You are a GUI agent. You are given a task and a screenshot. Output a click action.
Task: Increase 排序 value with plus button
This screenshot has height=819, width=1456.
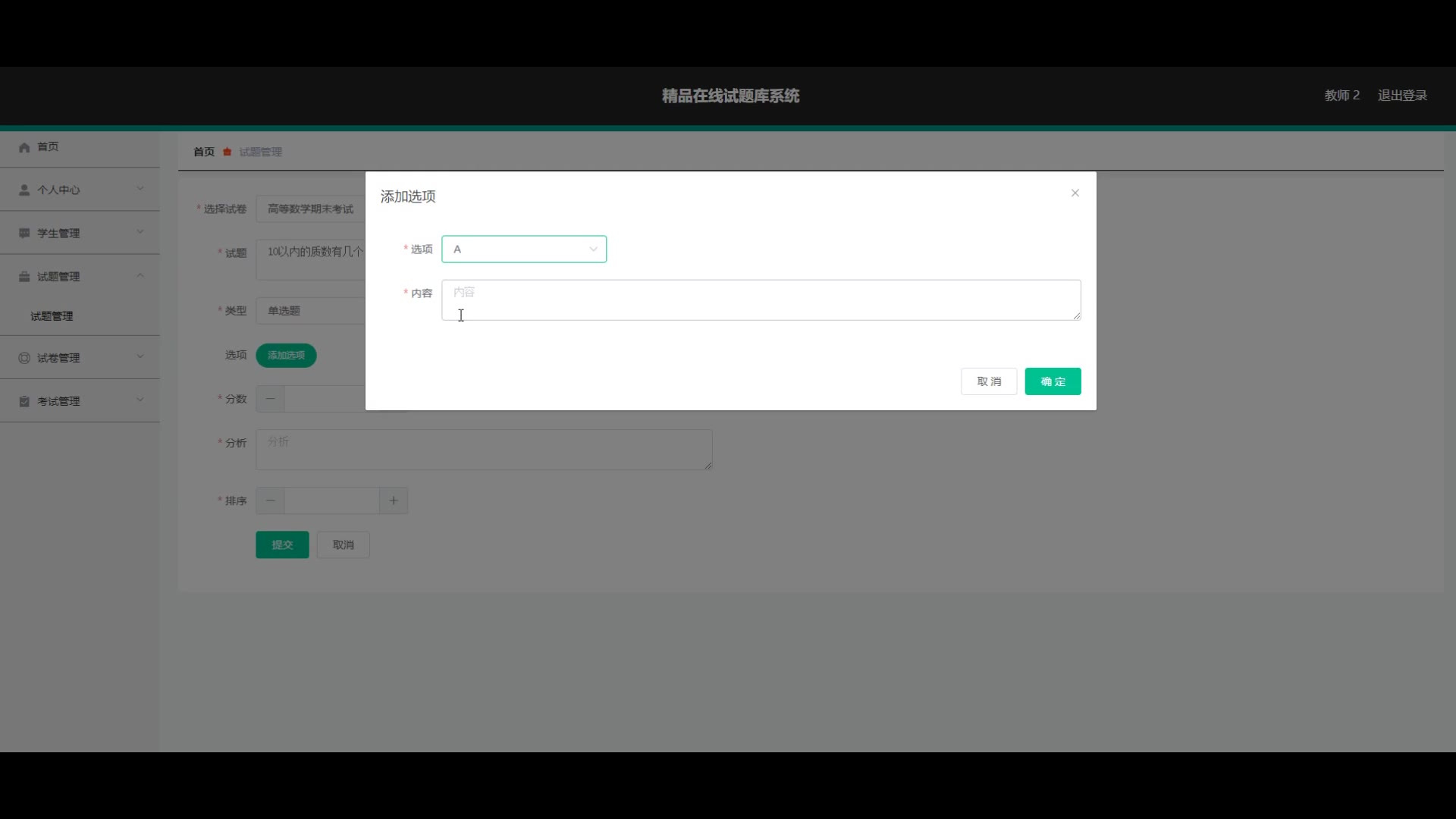pyautogui.click(x=393, y=500)
